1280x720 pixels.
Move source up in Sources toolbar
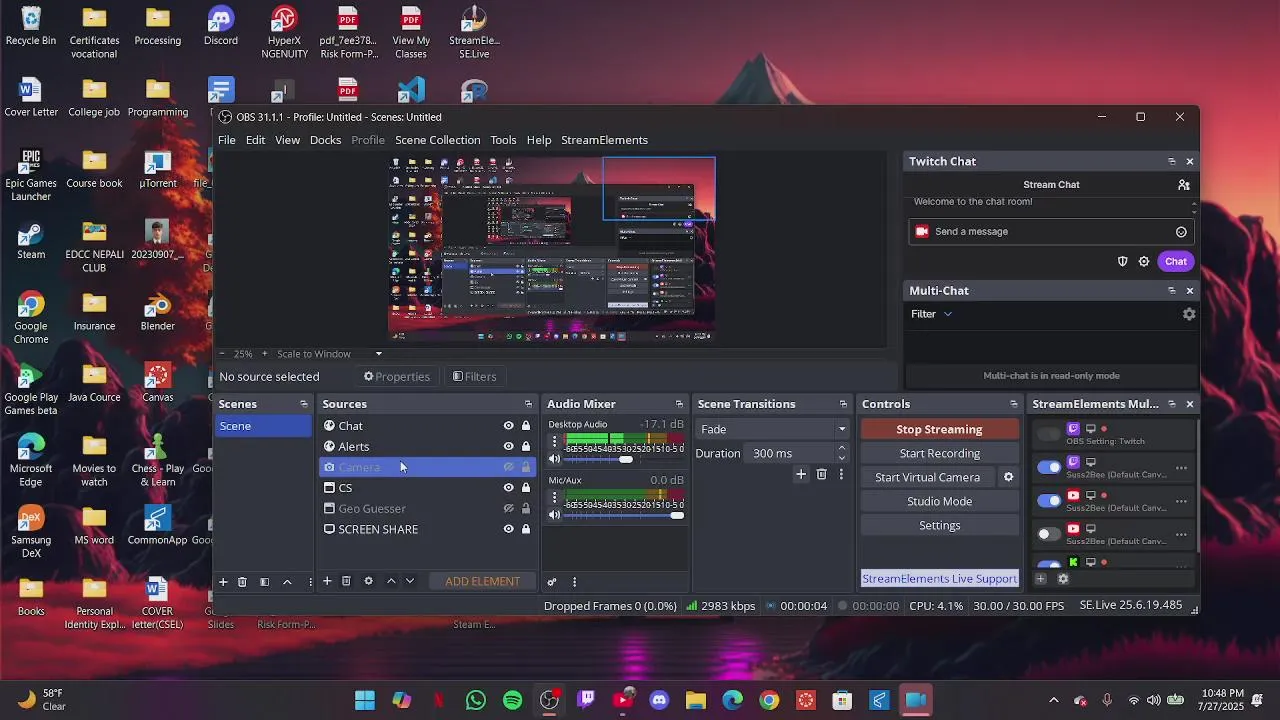pyautogui.click(x=391, y=581)
